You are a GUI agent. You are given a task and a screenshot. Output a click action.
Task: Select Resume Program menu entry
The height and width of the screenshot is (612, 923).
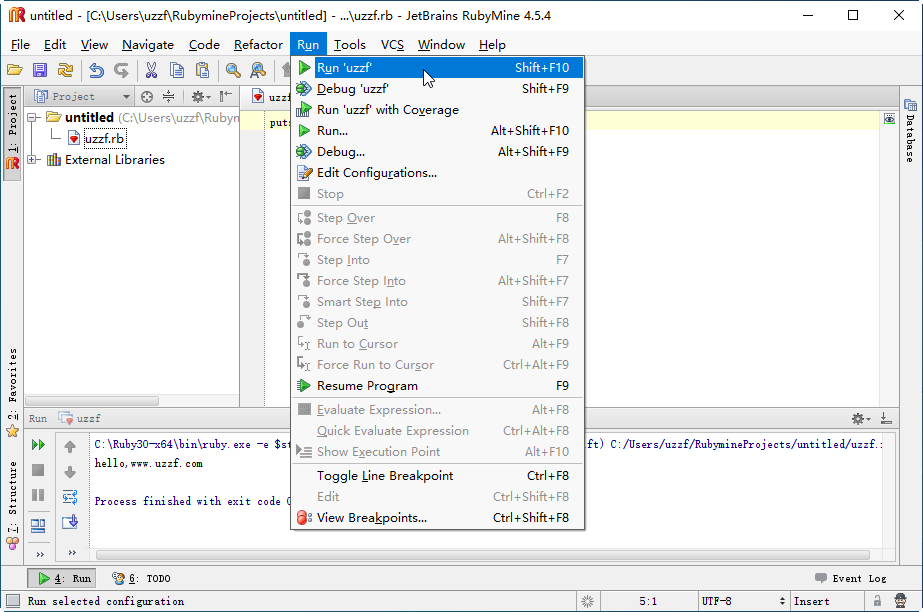pos(437,385)
